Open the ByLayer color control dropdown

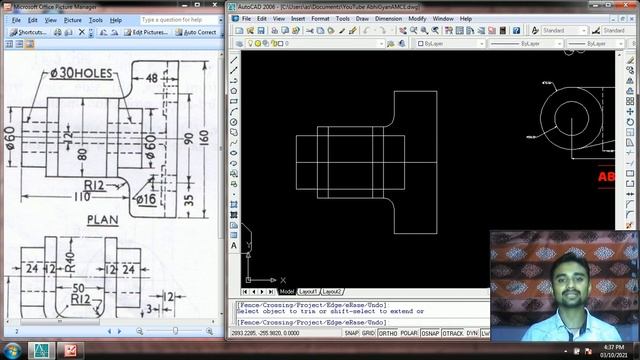[482, 43]
